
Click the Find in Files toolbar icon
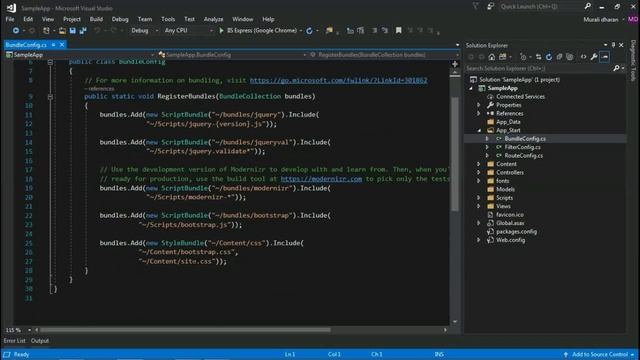pos(329,31)
